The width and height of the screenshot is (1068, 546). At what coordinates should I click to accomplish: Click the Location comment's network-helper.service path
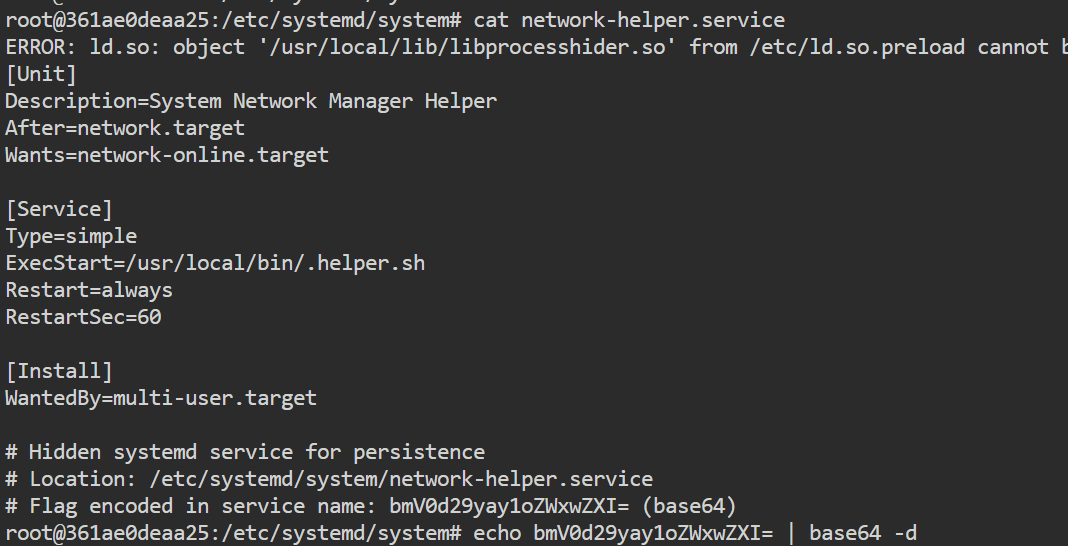[x=403, y=479]
